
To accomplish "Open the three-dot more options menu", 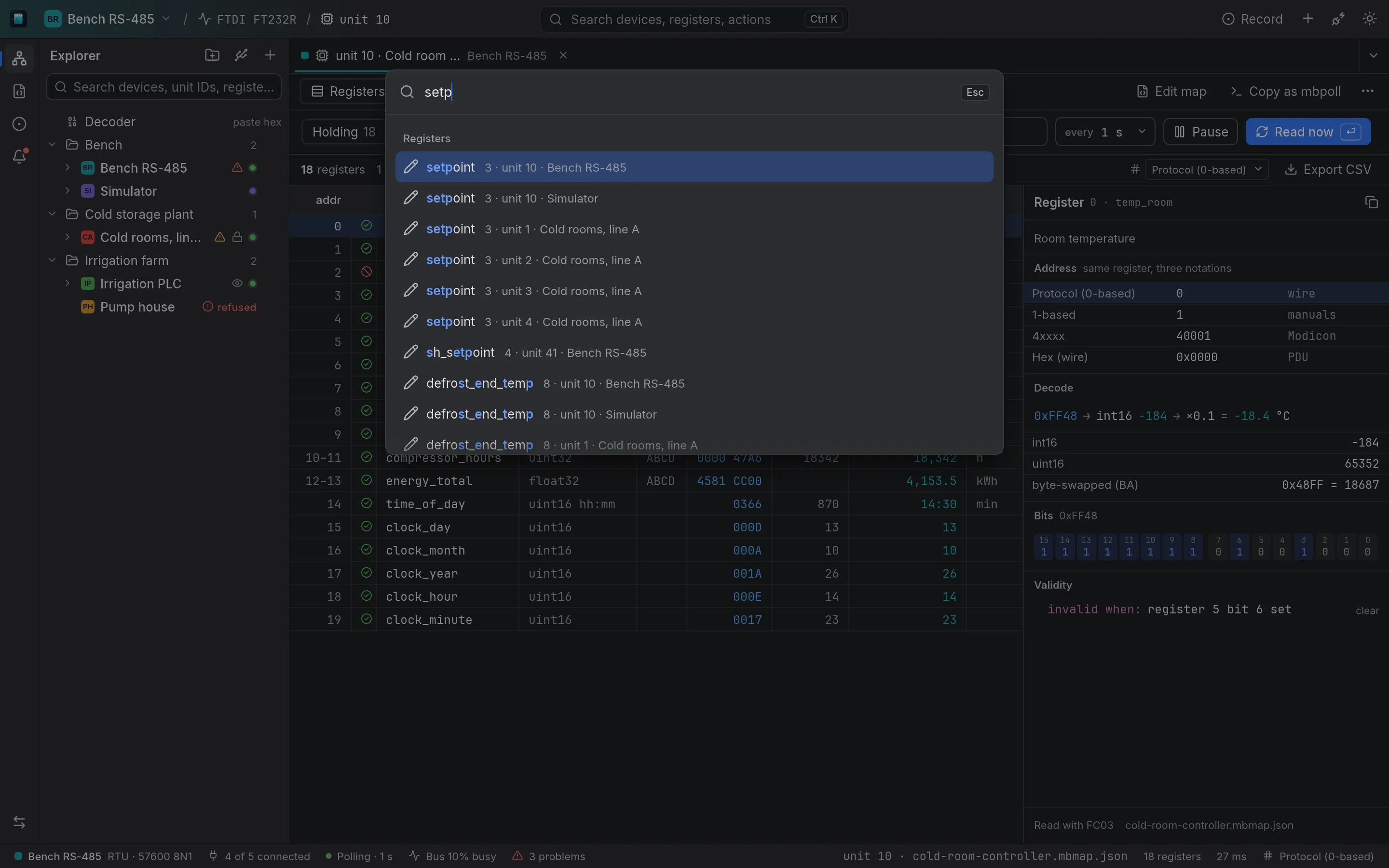I will pyautogui.click(x=1368, y=91).
